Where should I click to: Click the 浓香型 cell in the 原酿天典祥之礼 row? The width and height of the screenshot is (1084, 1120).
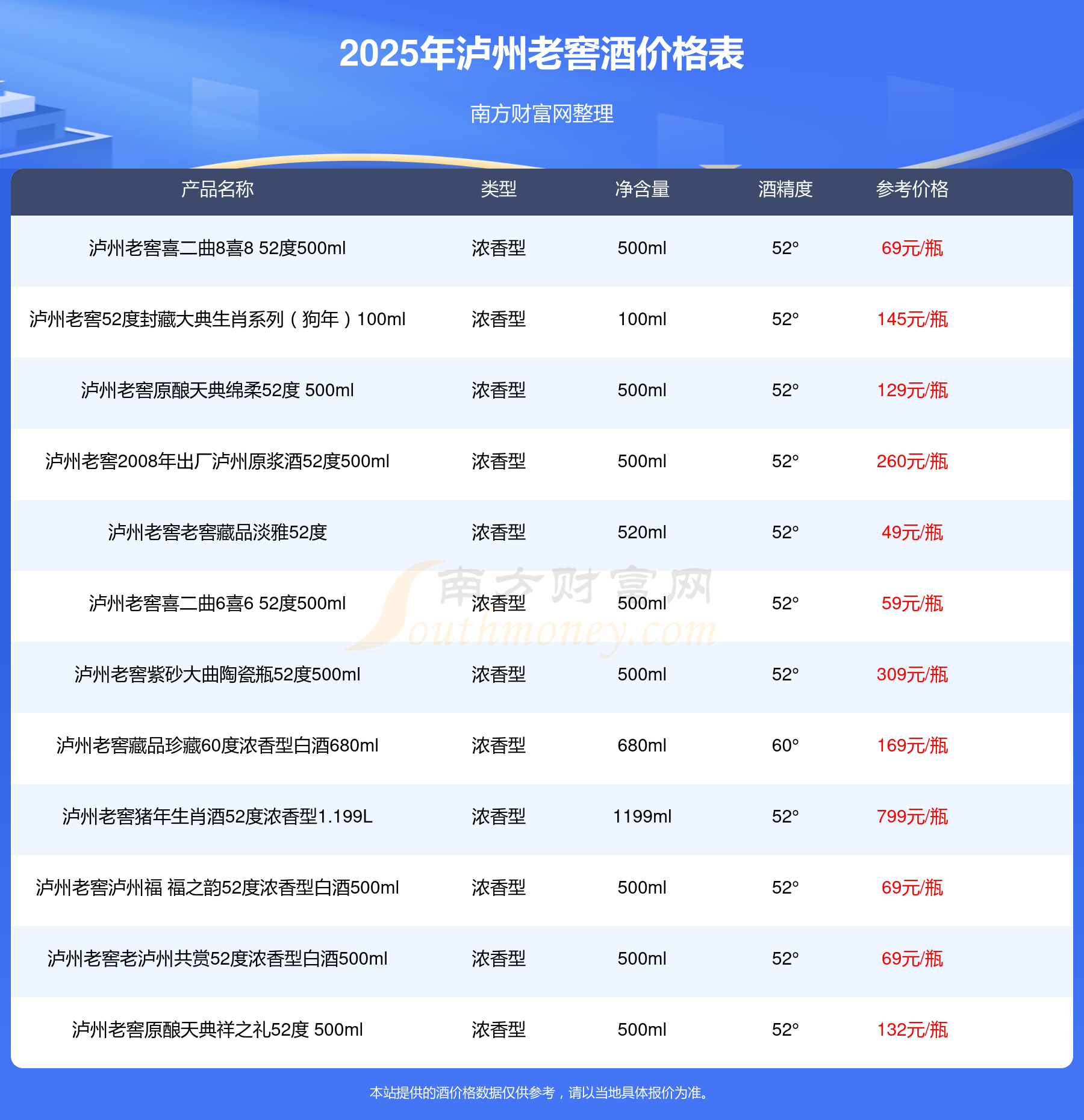point(499,1030)
